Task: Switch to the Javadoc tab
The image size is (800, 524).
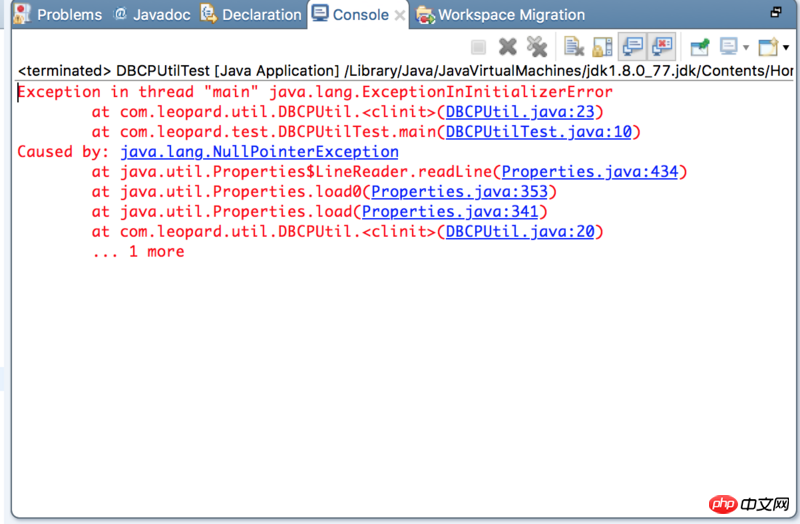Action: tap(152, 15)
